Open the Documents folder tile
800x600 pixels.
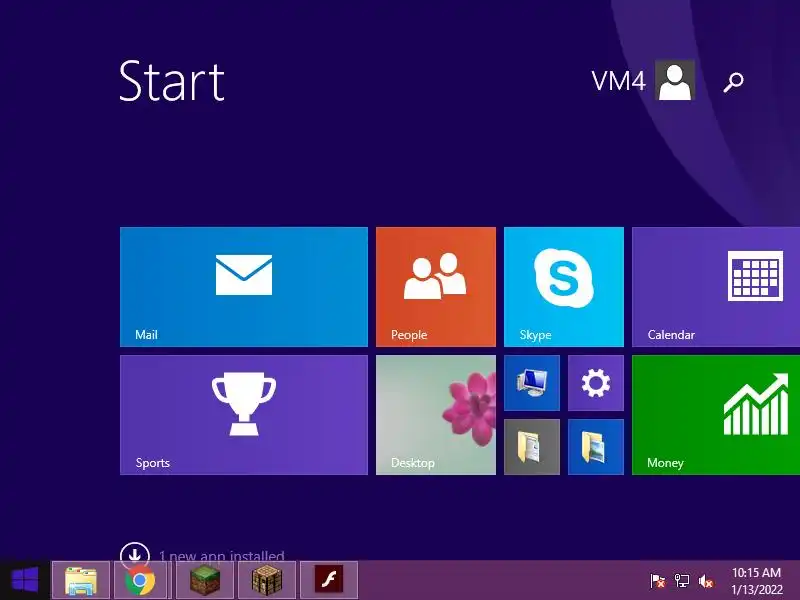(532, 447)
